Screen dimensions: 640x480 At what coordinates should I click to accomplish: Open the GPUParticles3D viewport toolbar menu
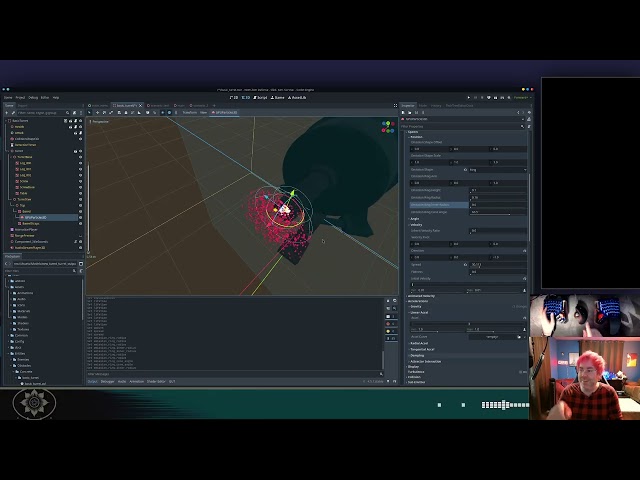pos(224,112)
